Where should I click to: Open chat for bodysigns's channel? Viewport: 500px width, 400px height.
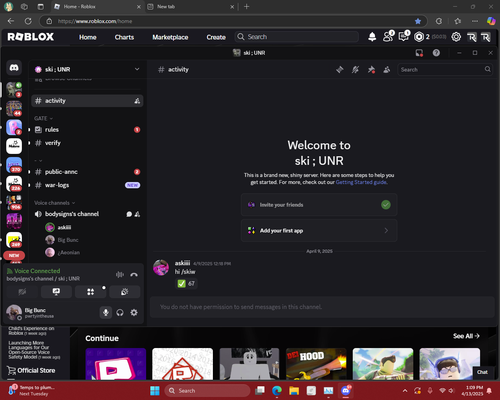129,214
